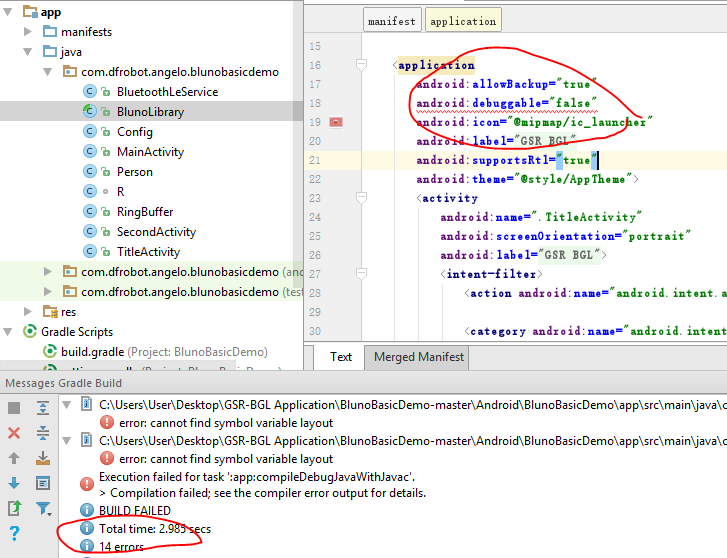Switch to the Merged Manifest tab
The width and height of the screenshot is (727, 558).
pos(418,357)
